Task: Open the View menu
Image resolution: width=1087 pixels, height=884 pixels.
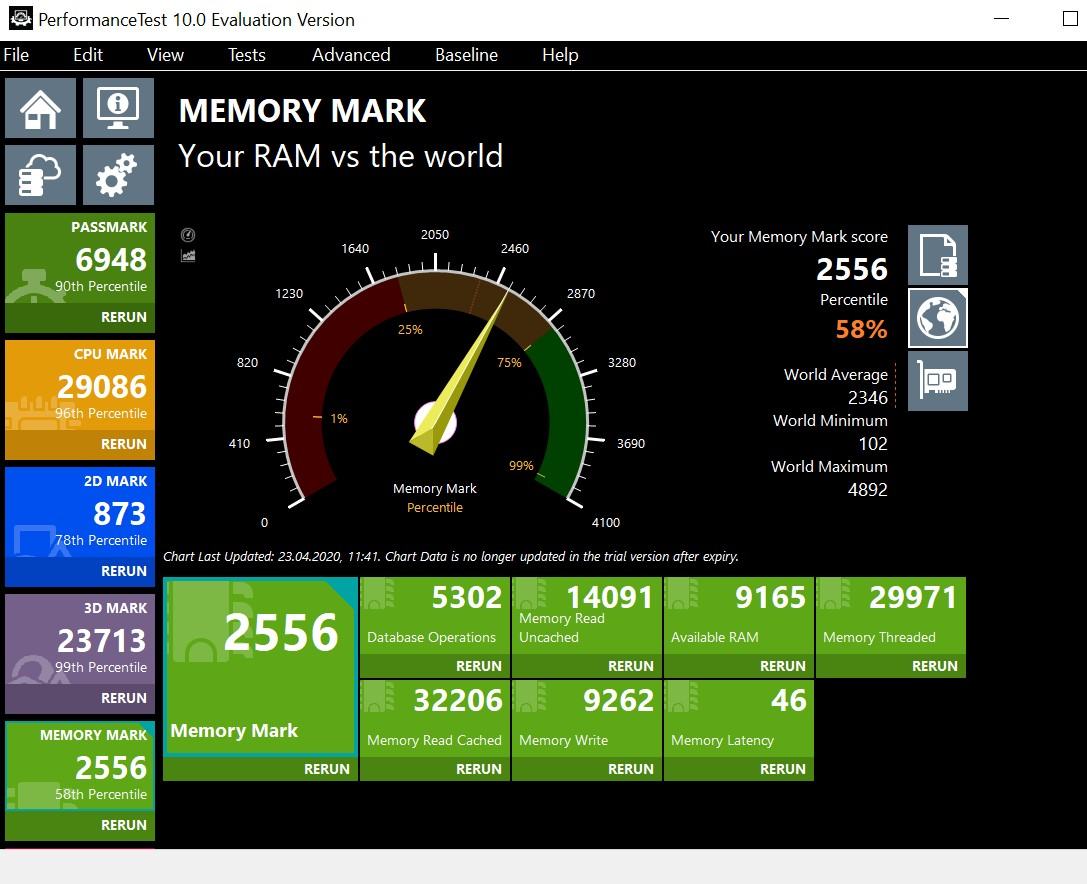Action: click(x=165, y=55)
